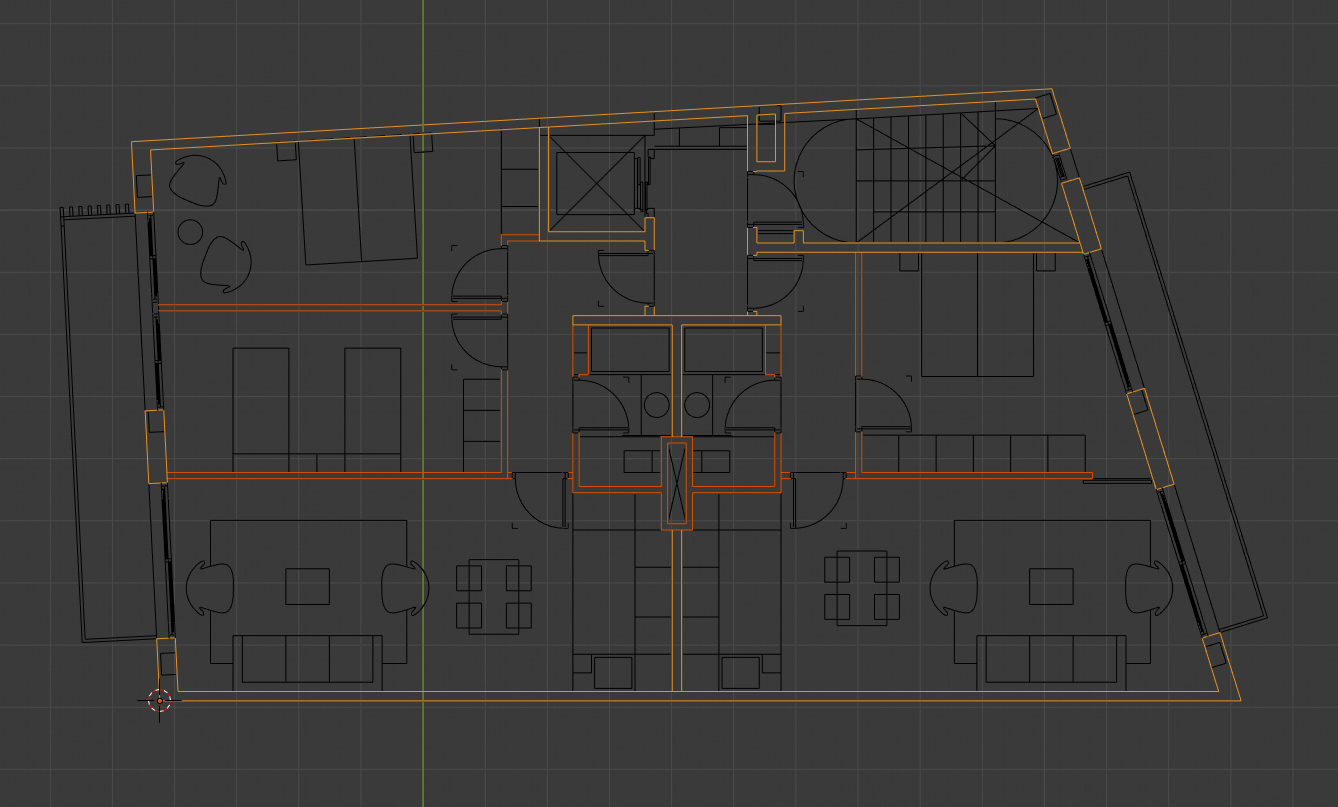The image size is (1338, 807).
Task: Select the narrow duct box with X at center
Action: click(677, 483)
